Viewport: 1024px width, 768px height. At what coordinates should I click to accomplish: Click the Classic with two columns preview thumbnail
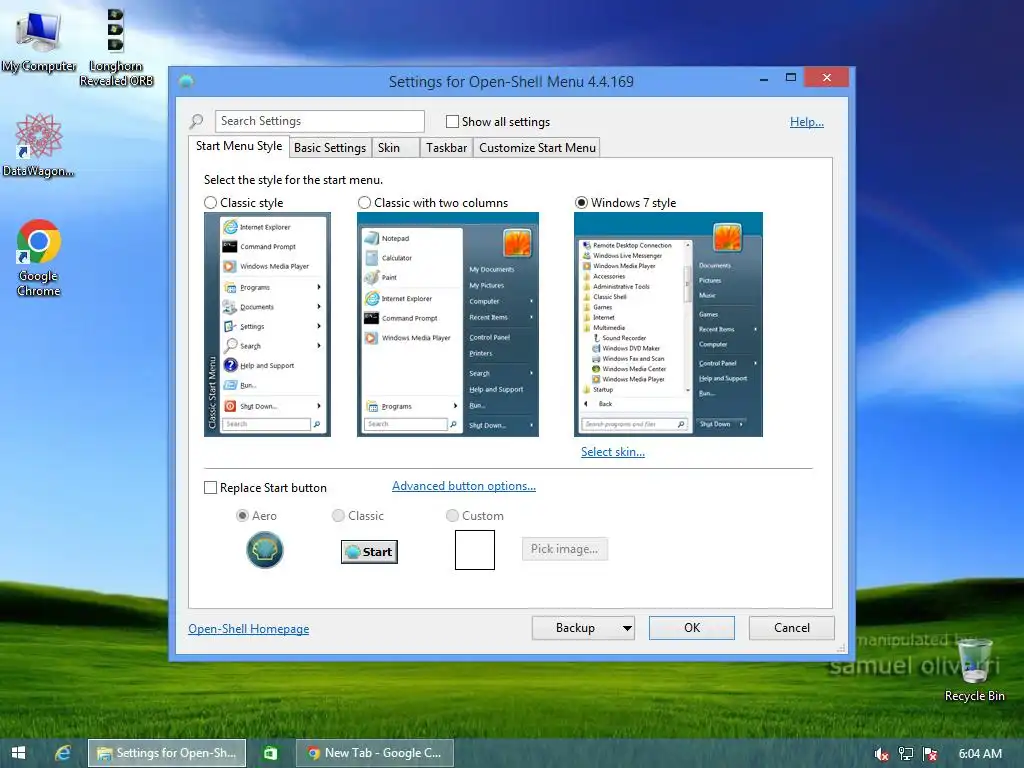(448, 325)
